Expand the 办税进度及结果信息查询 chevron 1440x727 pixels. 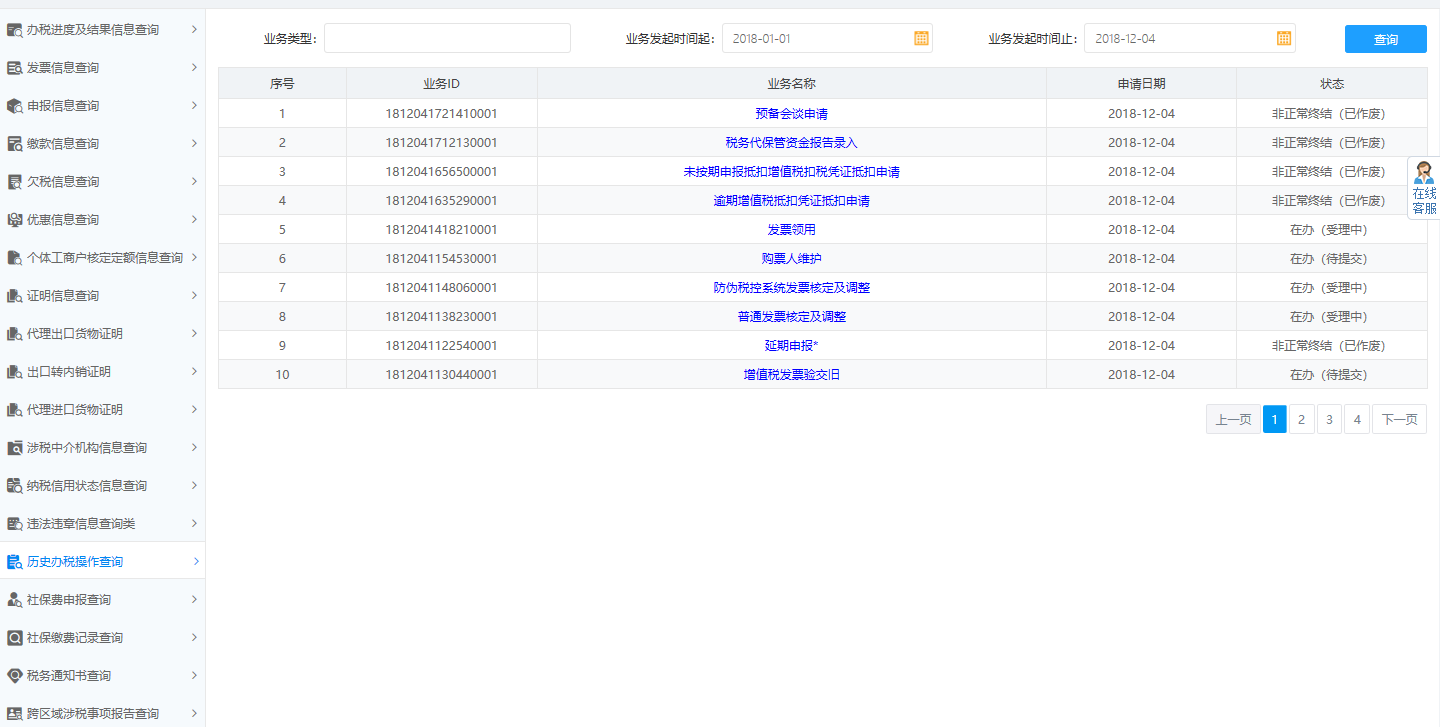click(x=196, y=29)
